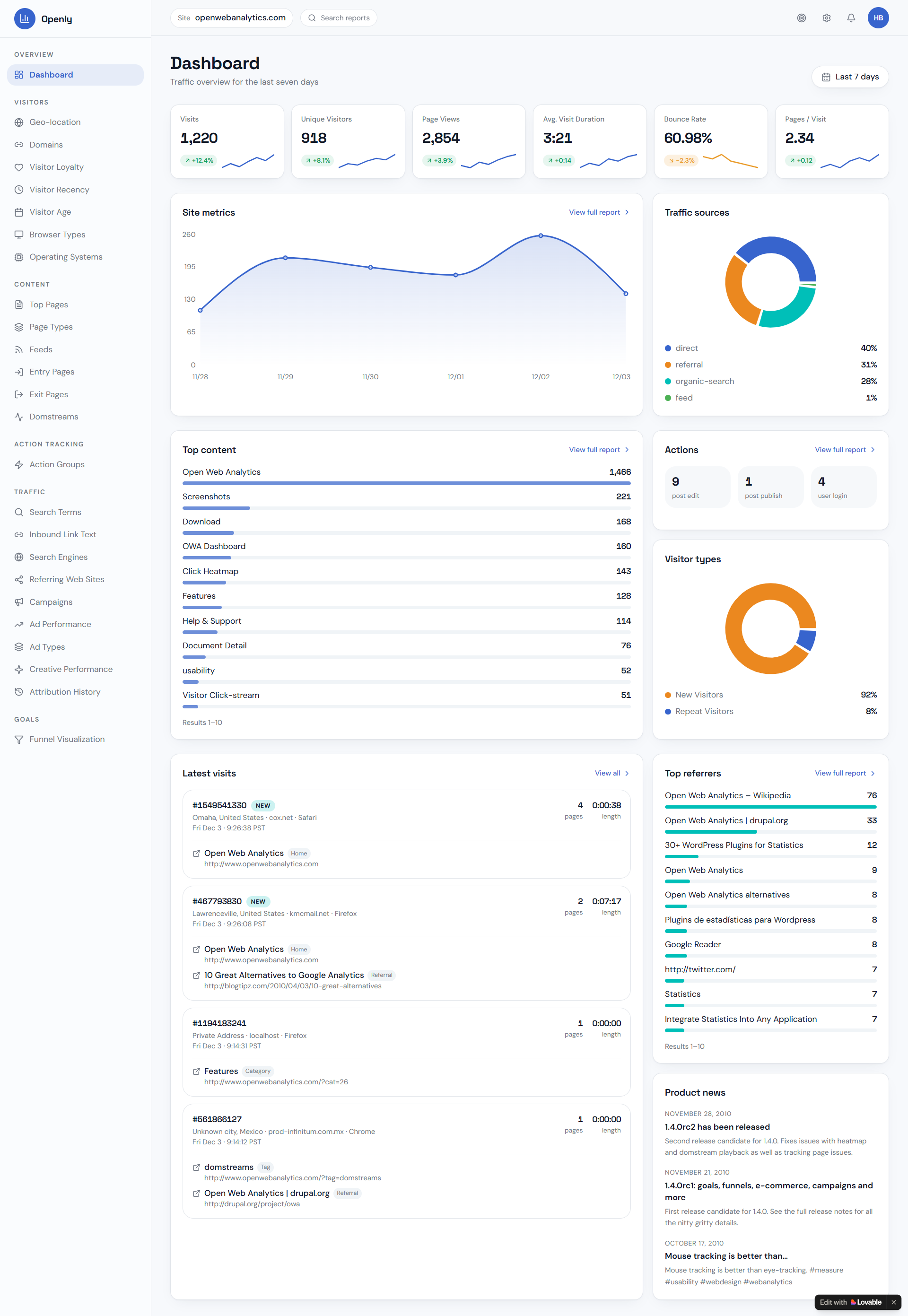Open external link icon for domstreams page
This screenshot has width=908, height=1316.
tap(196, 1168)
